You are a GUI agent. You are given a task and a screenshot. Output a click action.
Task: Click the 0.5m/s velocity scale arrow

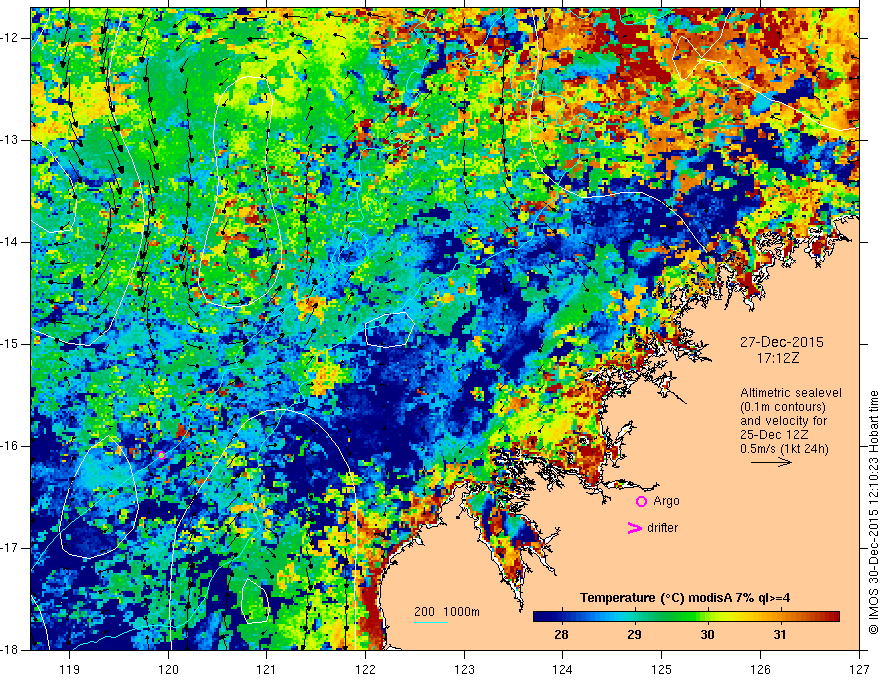(x=771, y=462)
